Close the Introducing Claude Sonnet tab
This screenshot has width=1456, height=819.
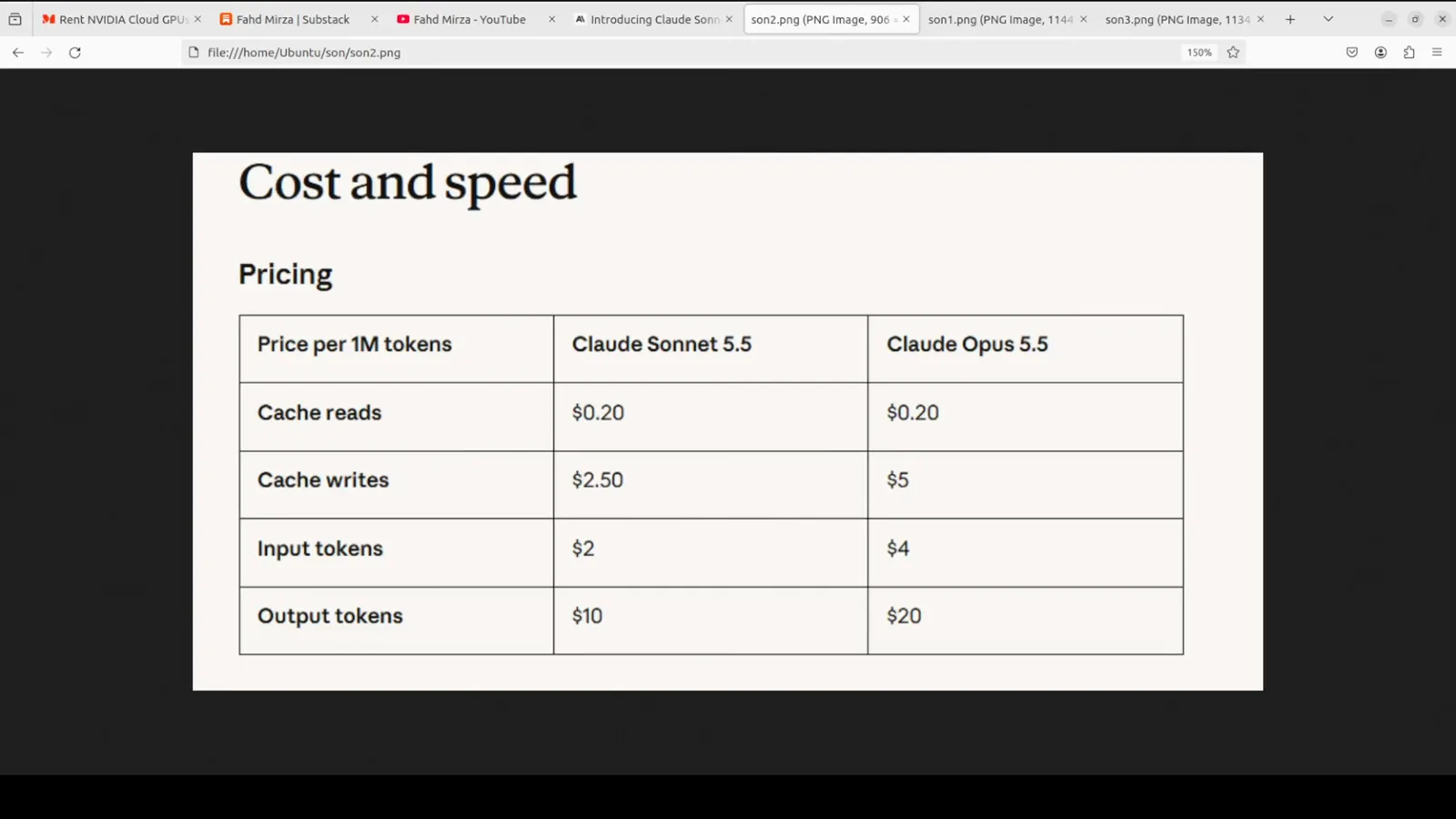[729, 19]
